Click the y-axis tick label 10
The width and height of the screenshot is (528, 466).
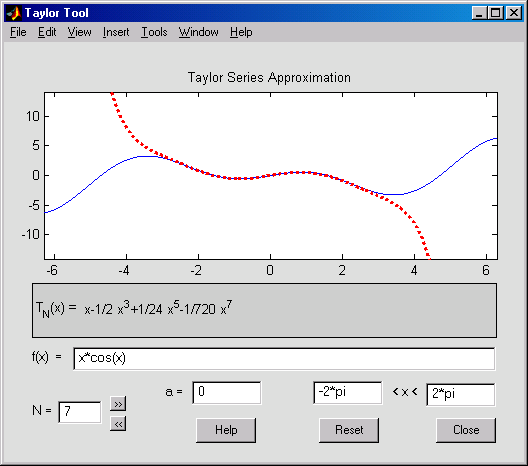(33, 116)
